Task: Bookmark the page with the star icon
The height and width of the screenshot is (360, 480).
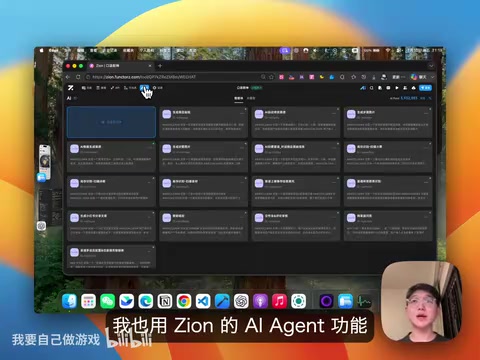Action: [271, 77]
